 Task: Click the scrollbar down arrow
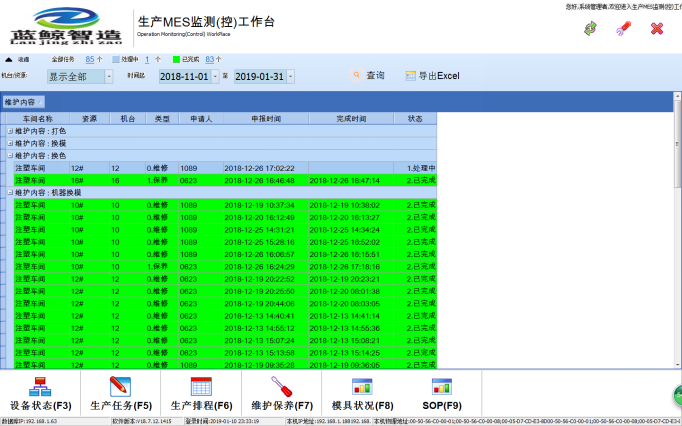coord(677,365)
